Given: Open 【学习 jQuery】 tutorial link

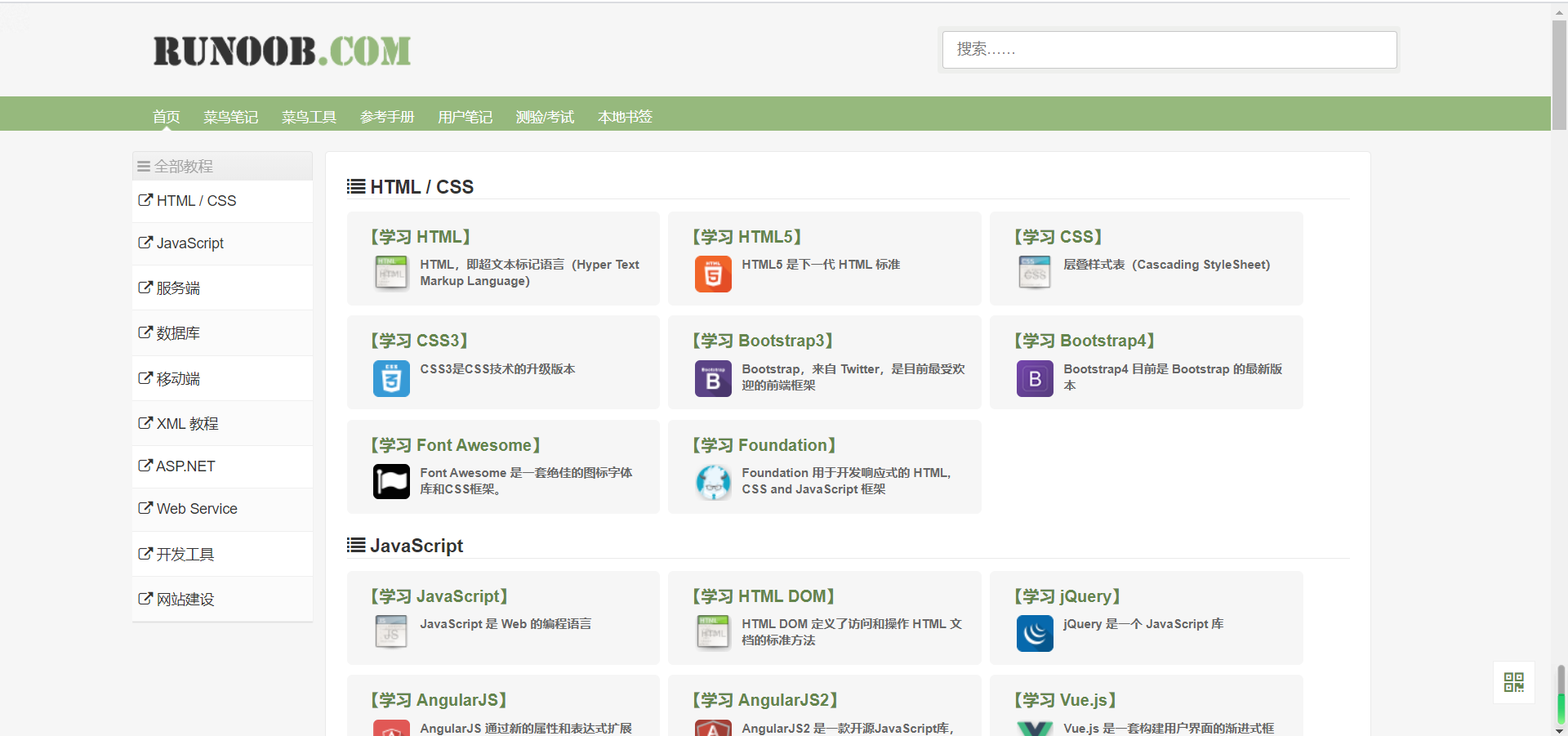Looking at the screenshot, I should click(1068, 596).
